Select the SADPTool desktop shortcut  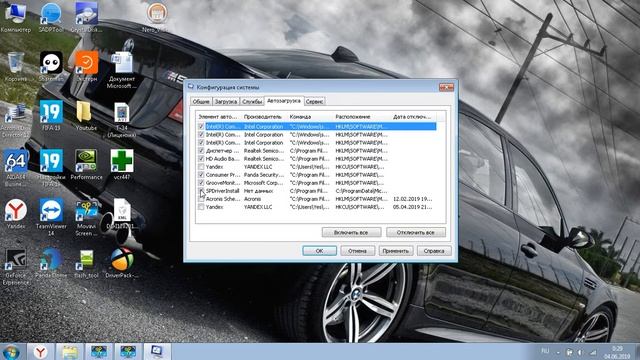[51, 17]
